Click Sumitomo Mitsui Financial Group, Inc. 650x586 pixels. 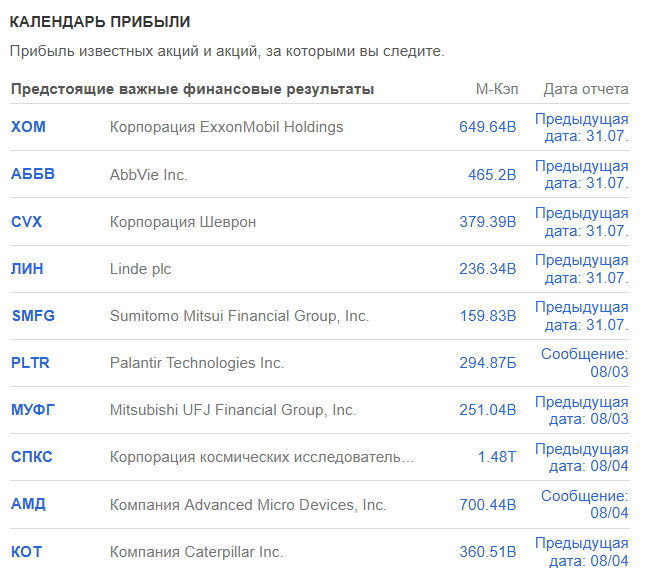point(239,316)
